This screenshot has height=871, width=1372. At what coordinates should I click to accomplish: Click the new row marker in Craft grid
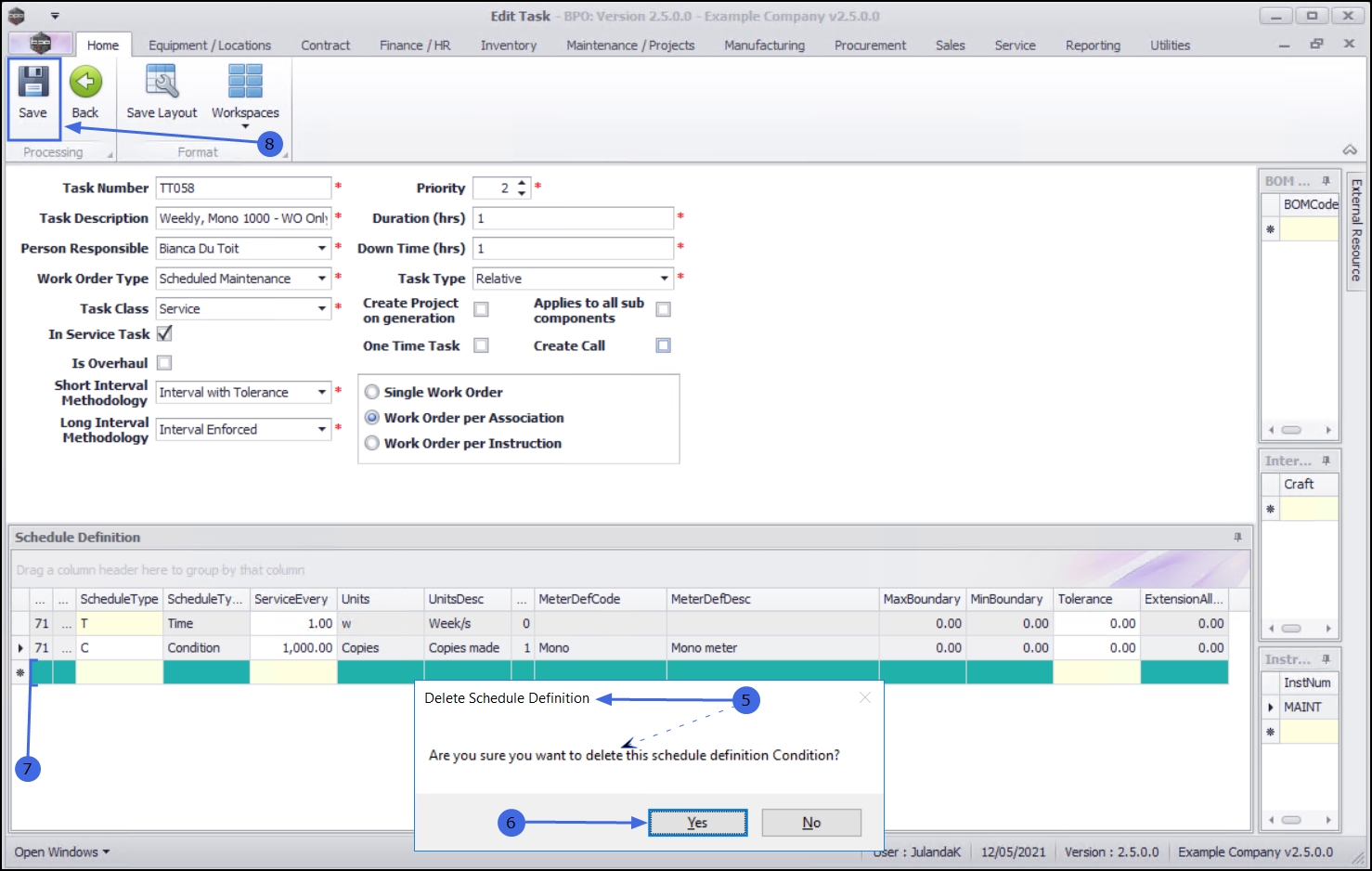(1271, 509)
